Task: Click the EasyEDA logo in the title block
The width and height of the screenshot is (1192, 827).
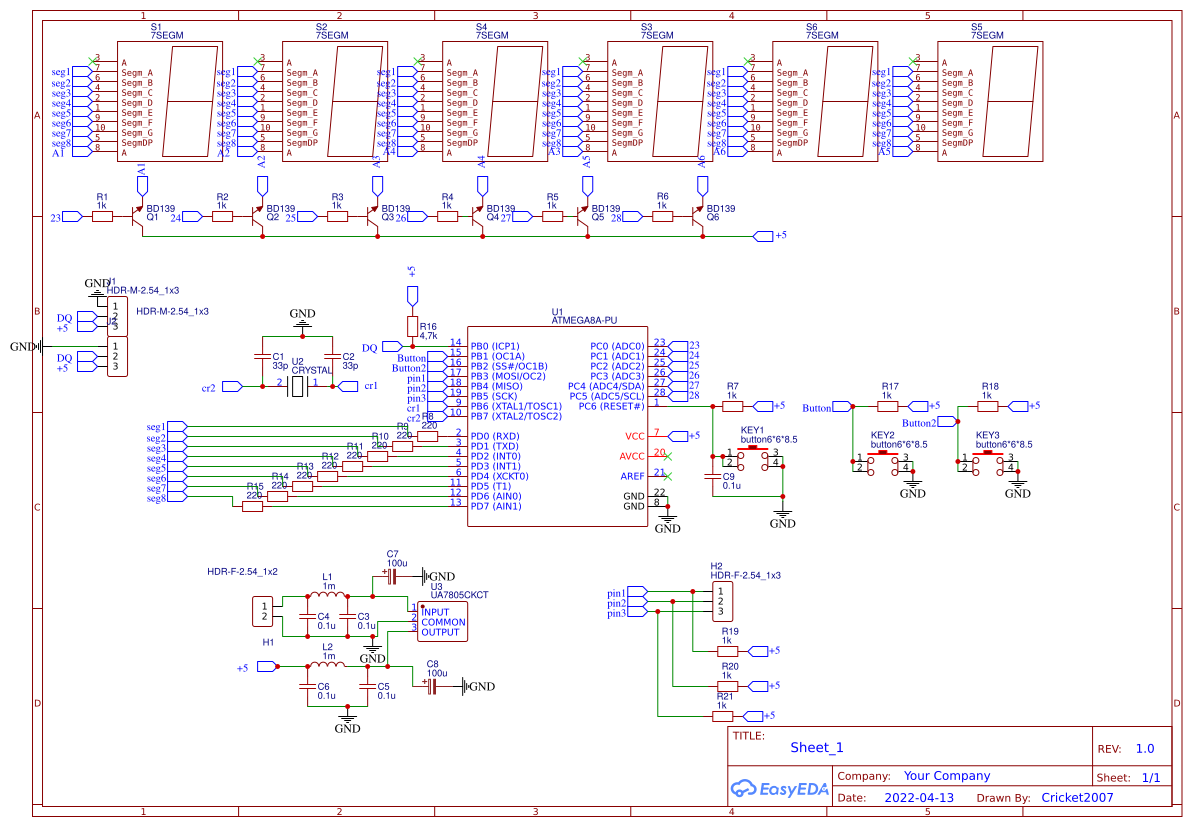Action: [x=778, y=788]
